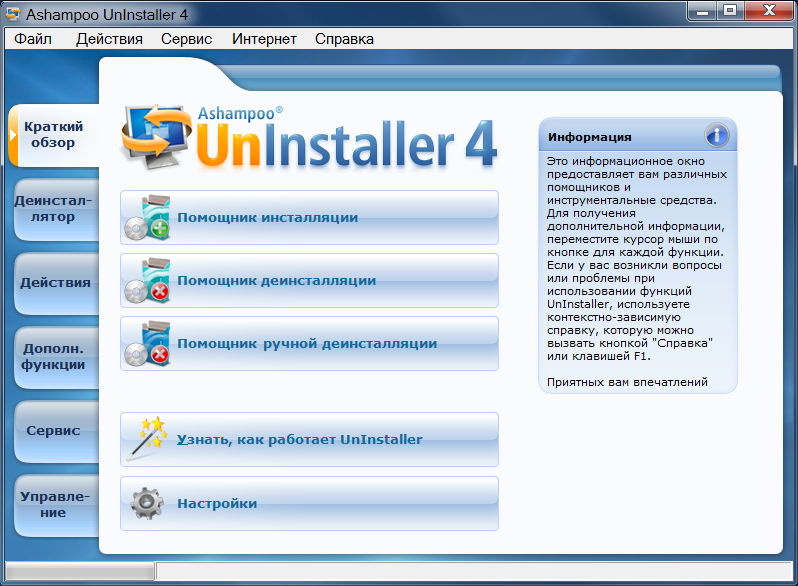This screenshot has height=586, width=798.
Task: Click the uninstall assistant red-X icon
Action: coord(148,281)
